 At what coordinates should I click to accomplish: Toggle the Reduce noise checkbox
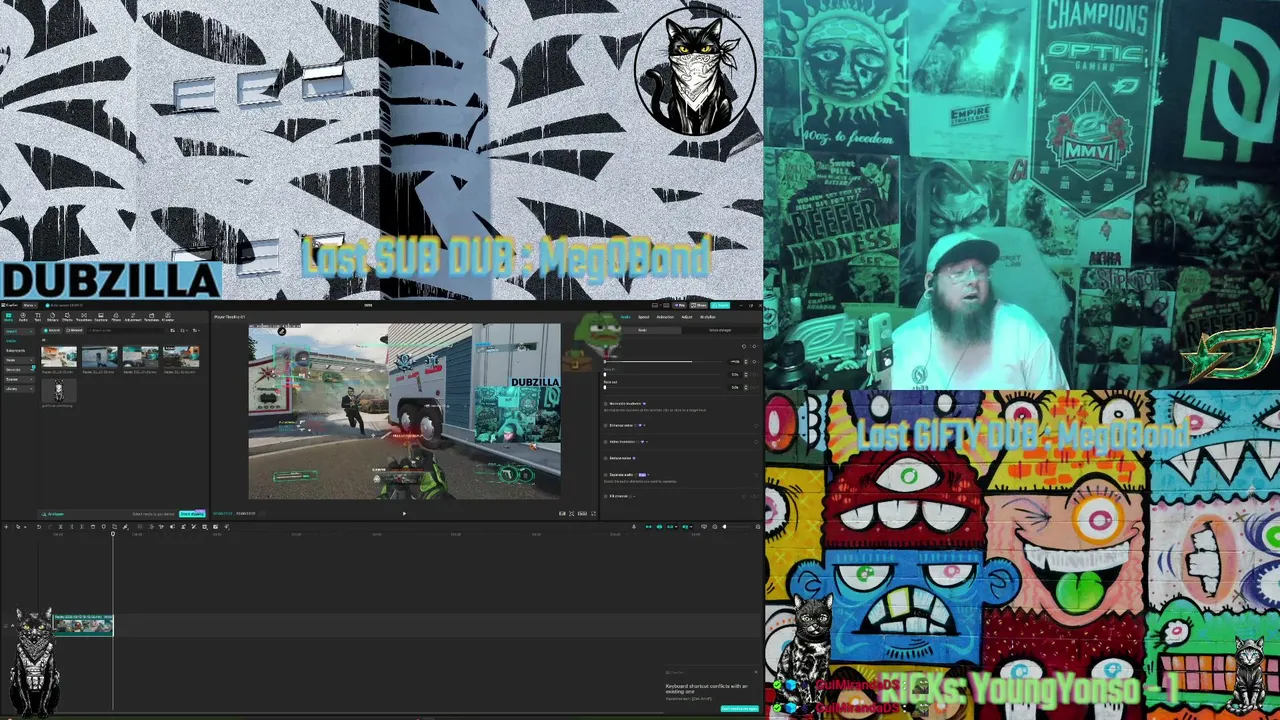(x=606, y=458)
